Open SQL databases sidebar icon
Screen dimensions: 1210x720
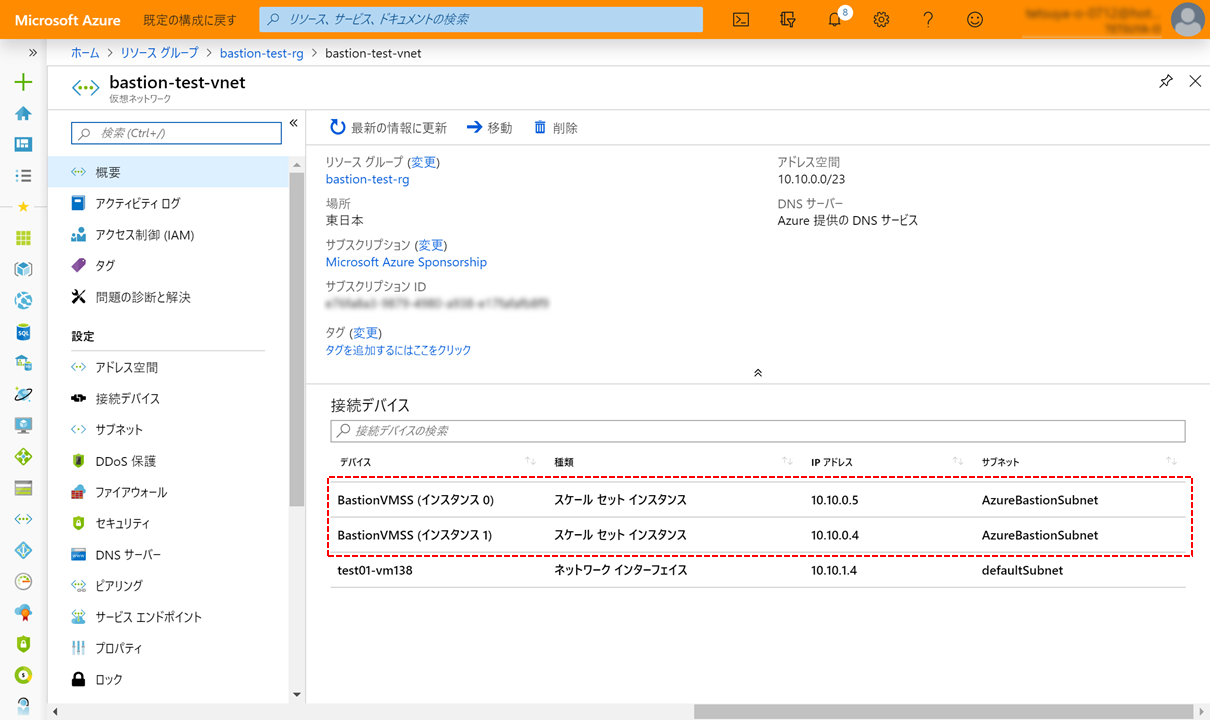point(23,331)
